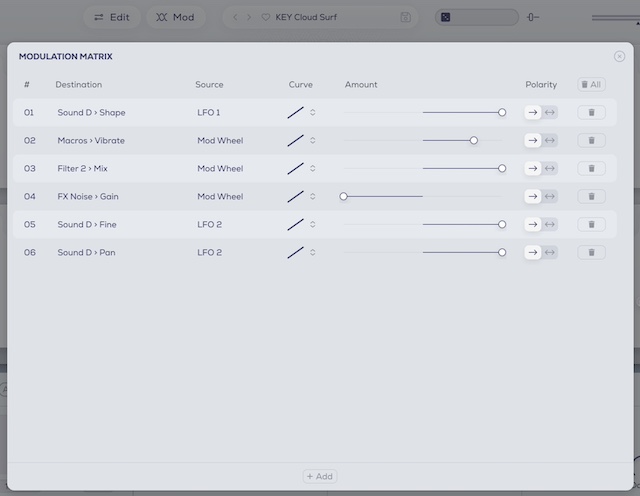Add a new modulation row
The height and width of the screenshot is (496, 640).
(320, 477)
